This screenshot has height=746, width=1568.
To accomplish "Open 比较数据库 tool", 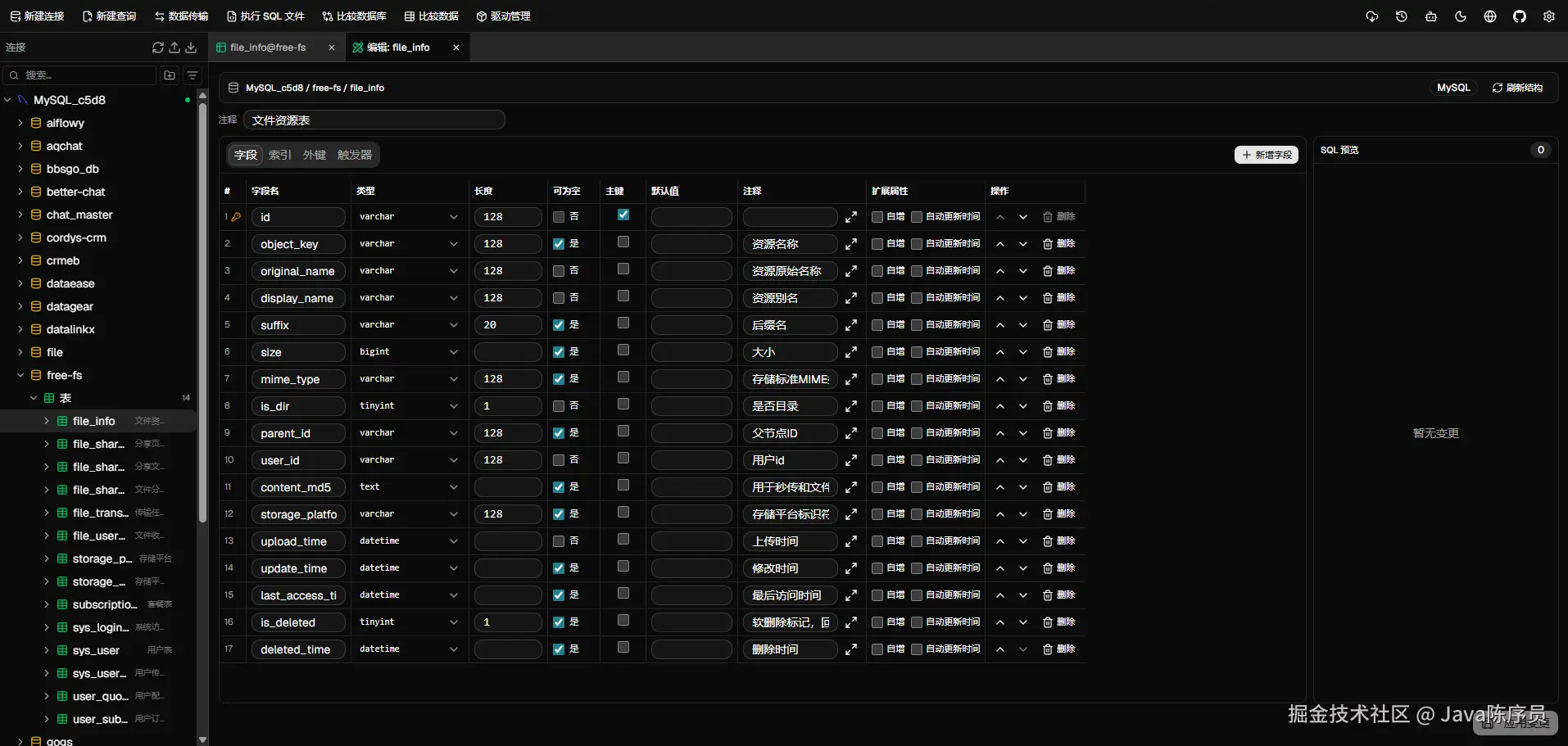I will tap(354, 16).
